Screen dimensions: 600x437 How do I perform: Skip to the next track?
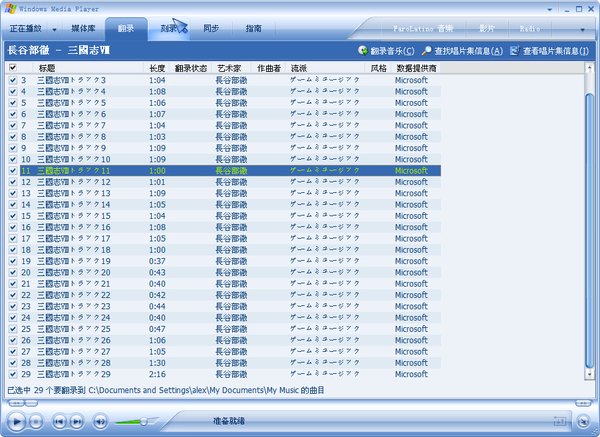pos(75,421)
